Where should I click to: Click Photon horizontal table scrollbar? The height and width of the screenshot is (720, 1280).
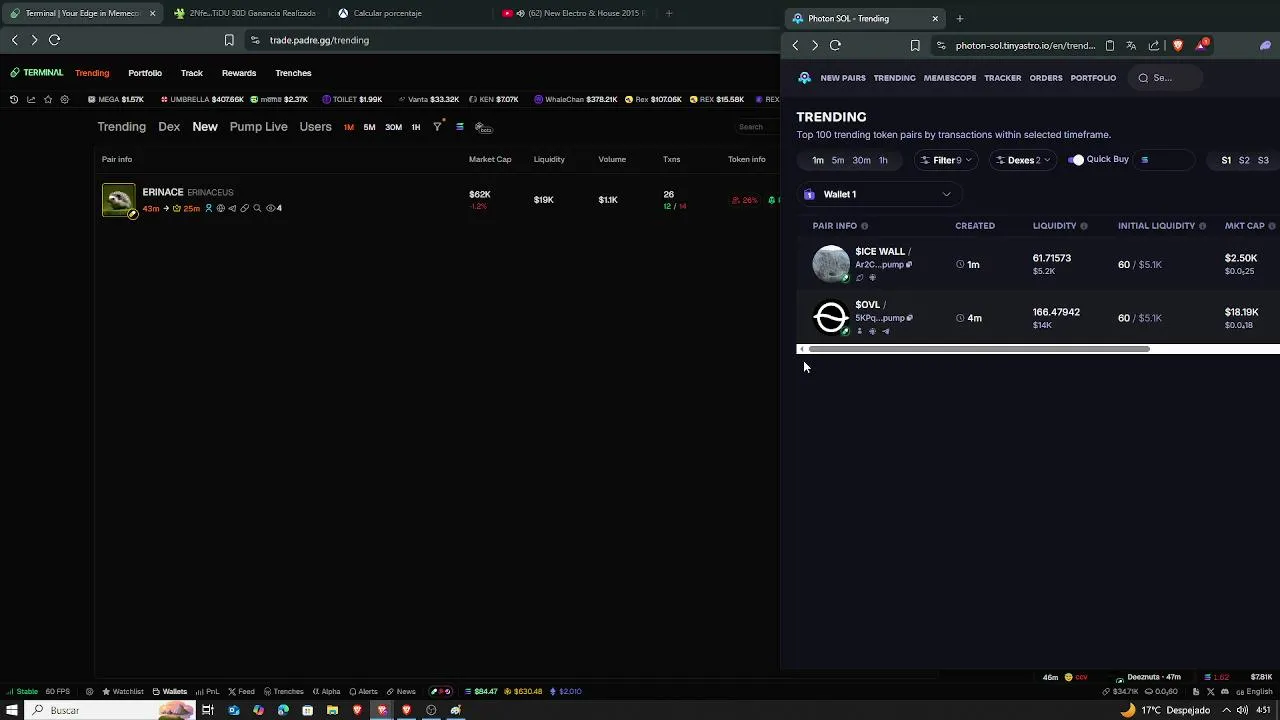979,349
